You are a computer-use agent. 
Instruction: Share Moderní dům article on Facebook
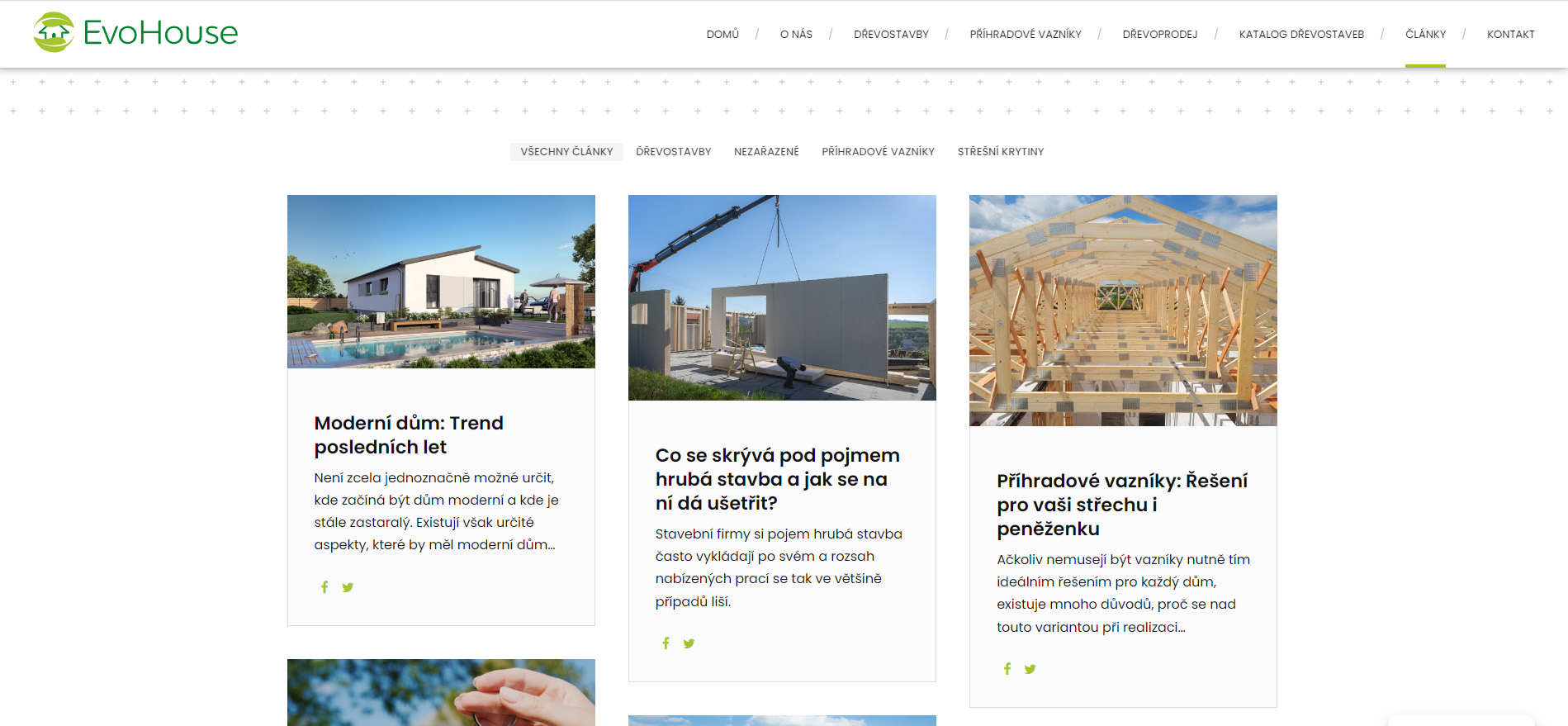coord(324,587)
